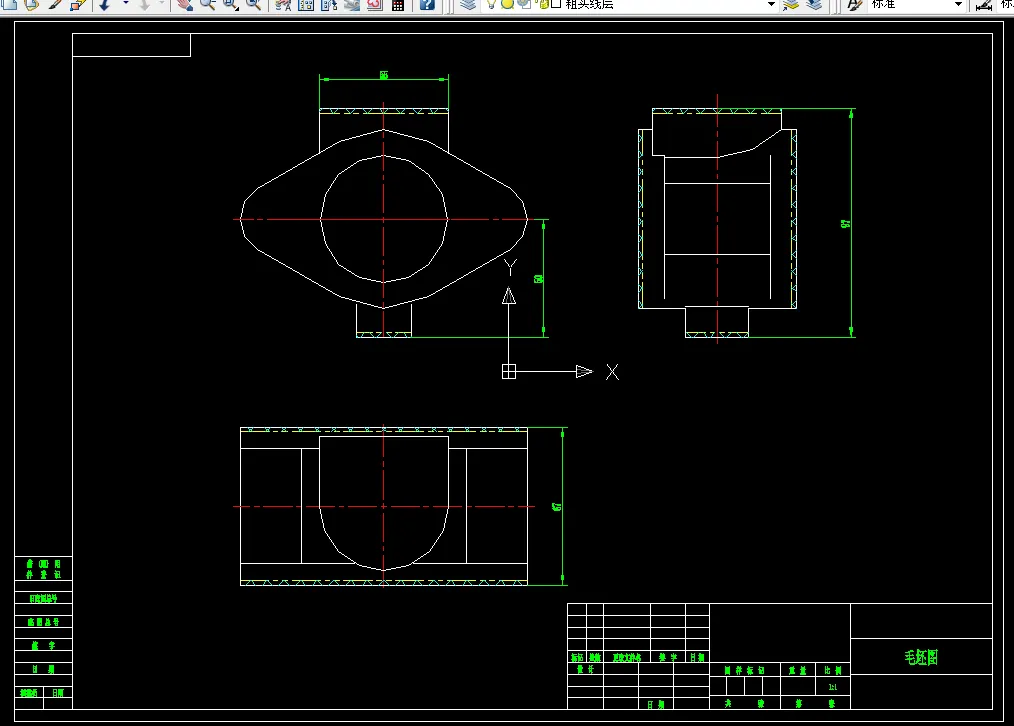Open the Layer Properties Manager icon
Viewport: 1014px width, 726px height.
point(468,5)
